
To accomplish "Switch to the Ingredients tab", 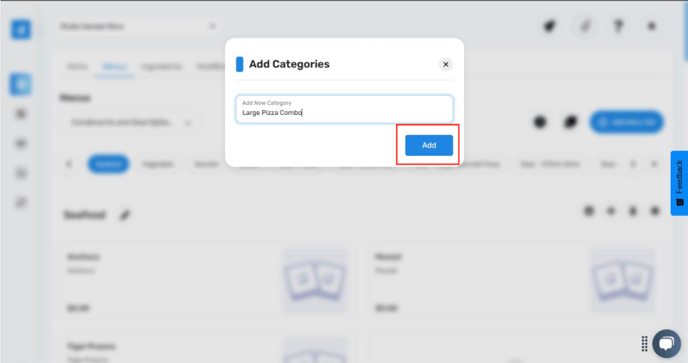I will coord(161,67).
